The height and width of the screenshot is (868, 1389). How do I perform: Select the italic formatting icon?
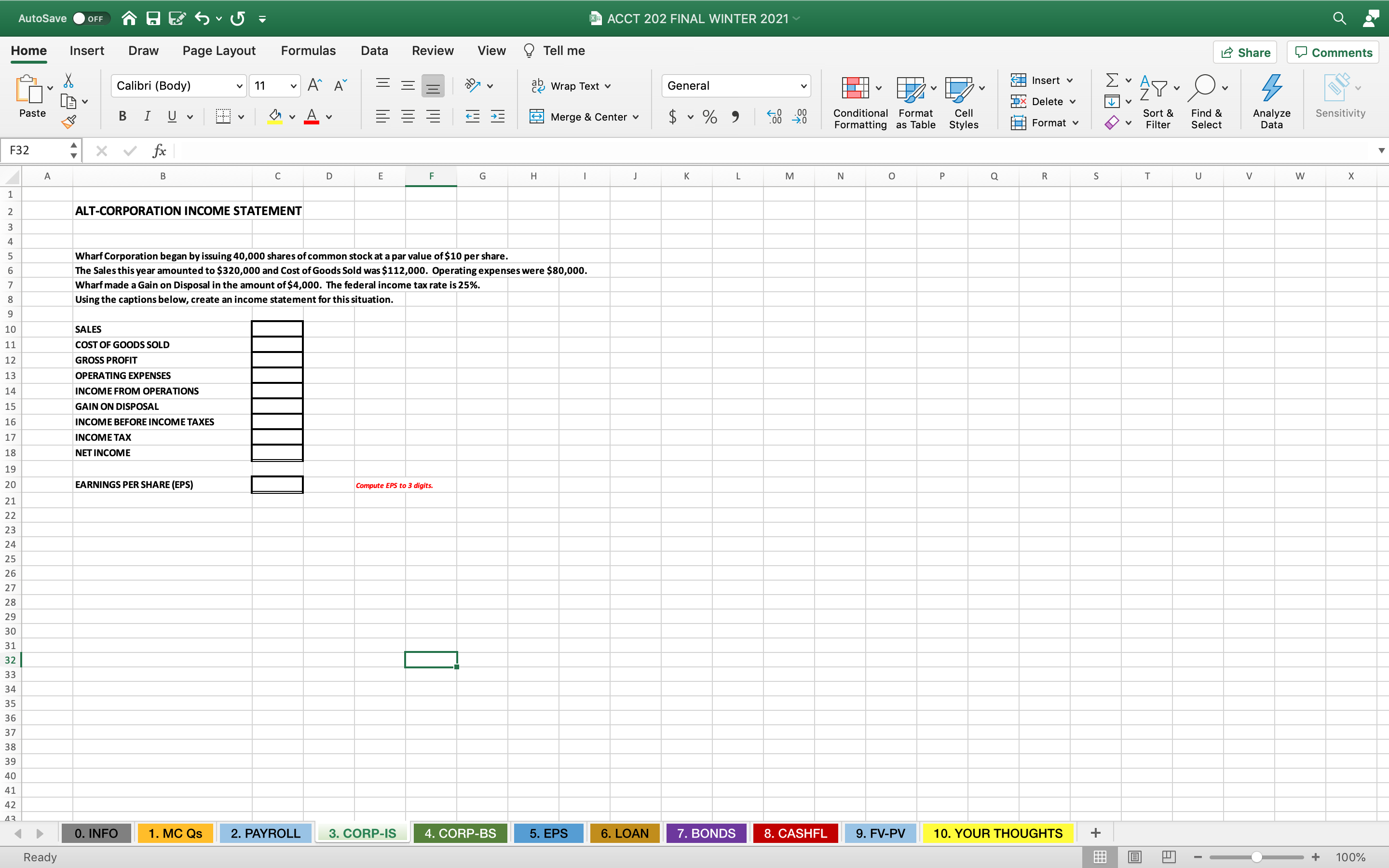coord(147,117)
